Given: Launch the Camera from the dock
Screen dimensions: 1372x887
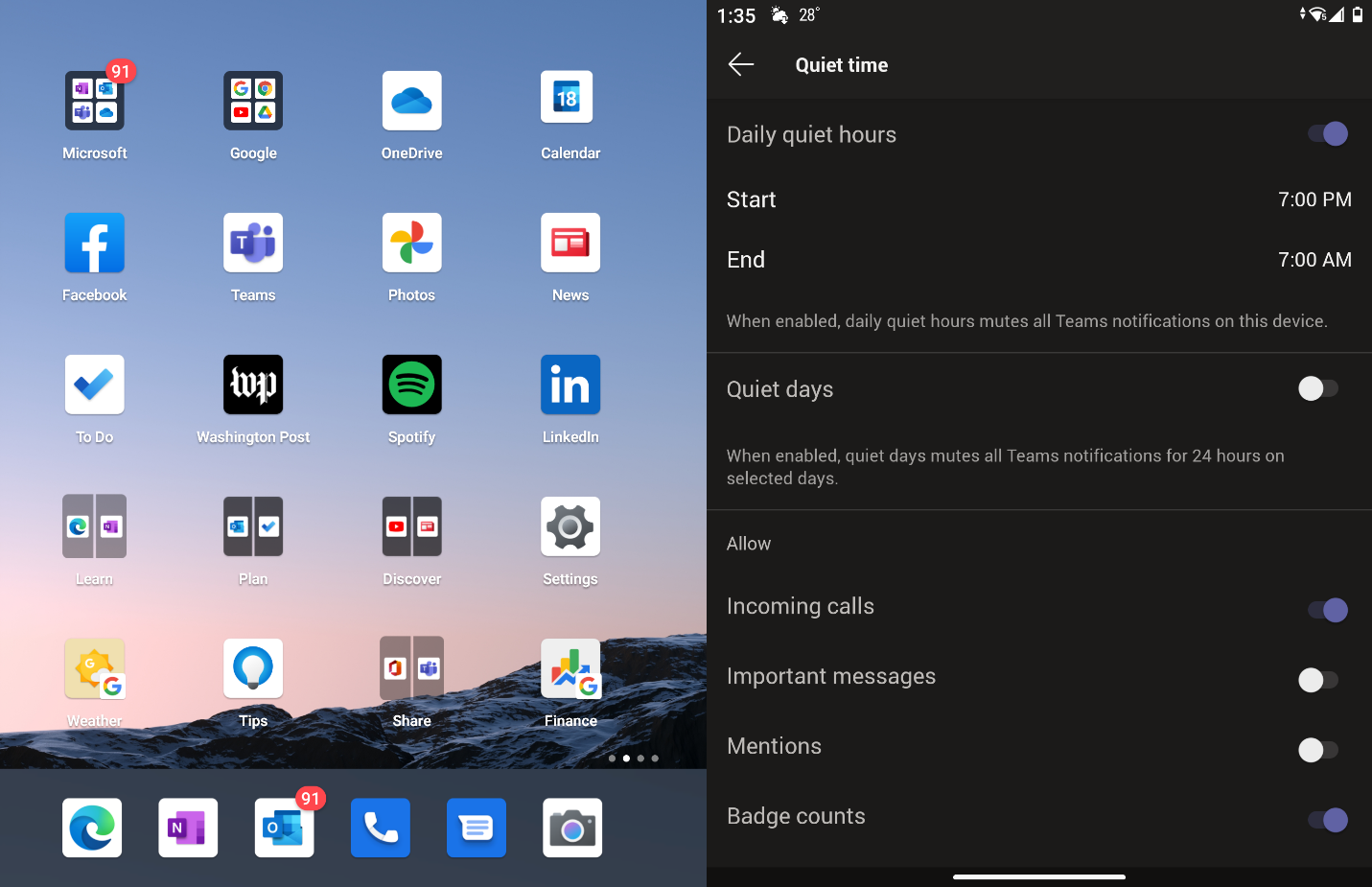Looking at the screenshot, I should (x=572, y=828).
